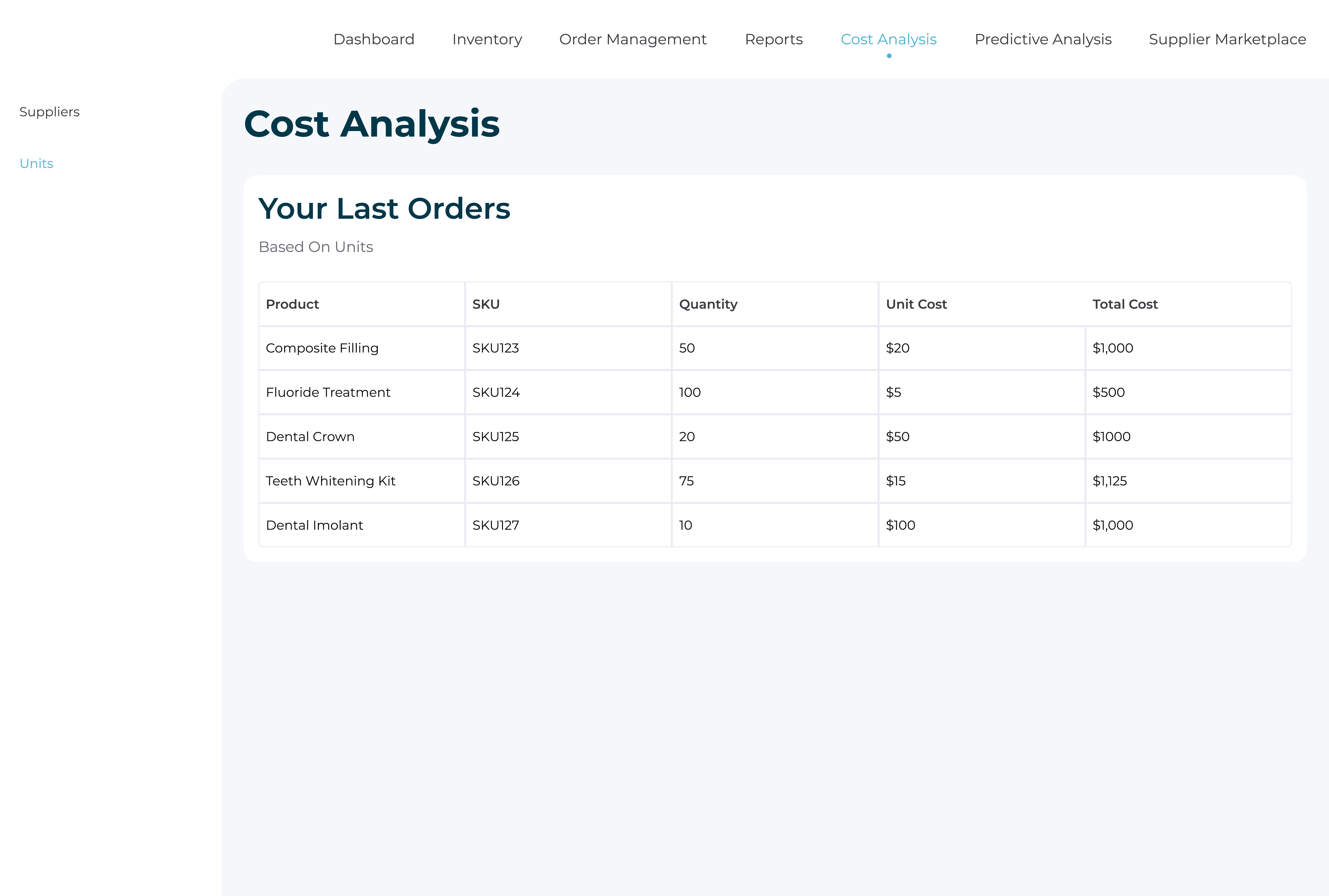Select Units in the sidebar
The width and height of the screenshot is (1329, 896).
click(36, 163)
